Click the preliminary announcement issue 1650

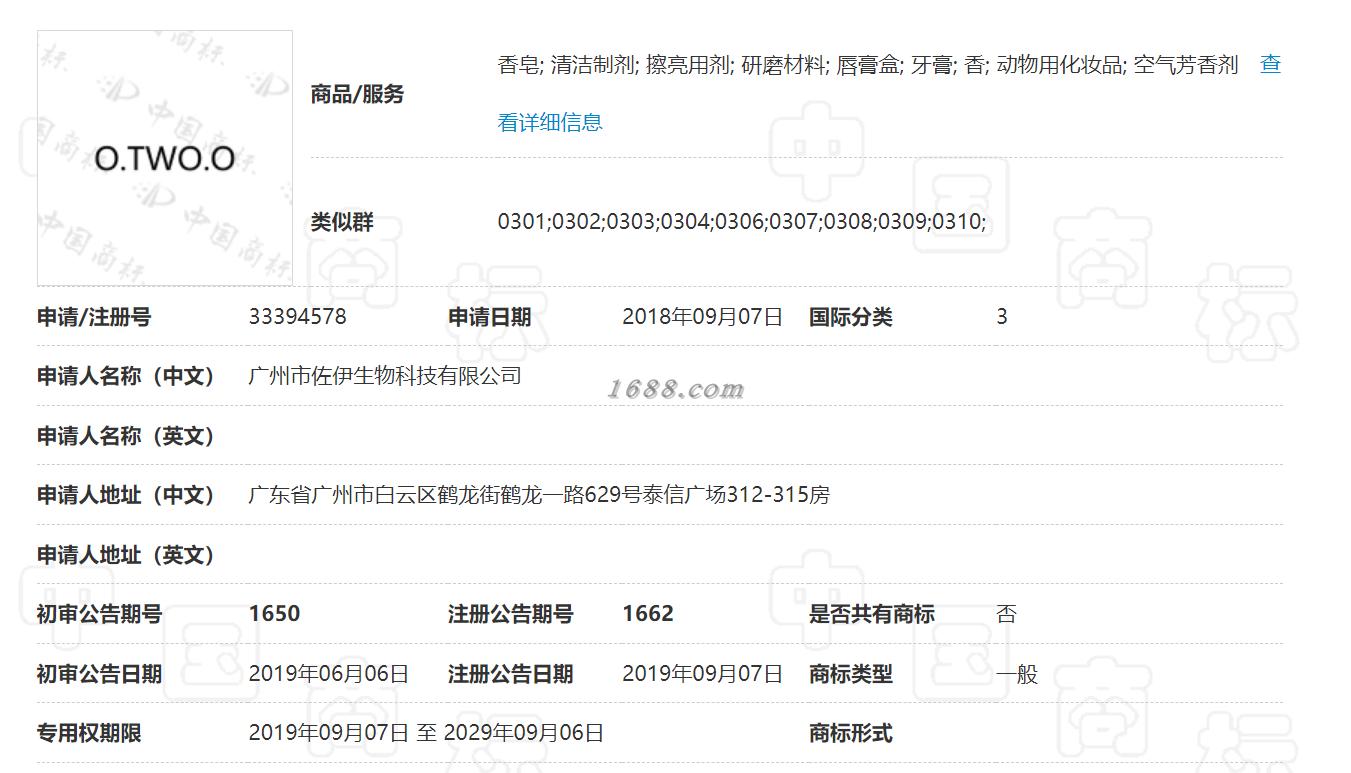274,614
